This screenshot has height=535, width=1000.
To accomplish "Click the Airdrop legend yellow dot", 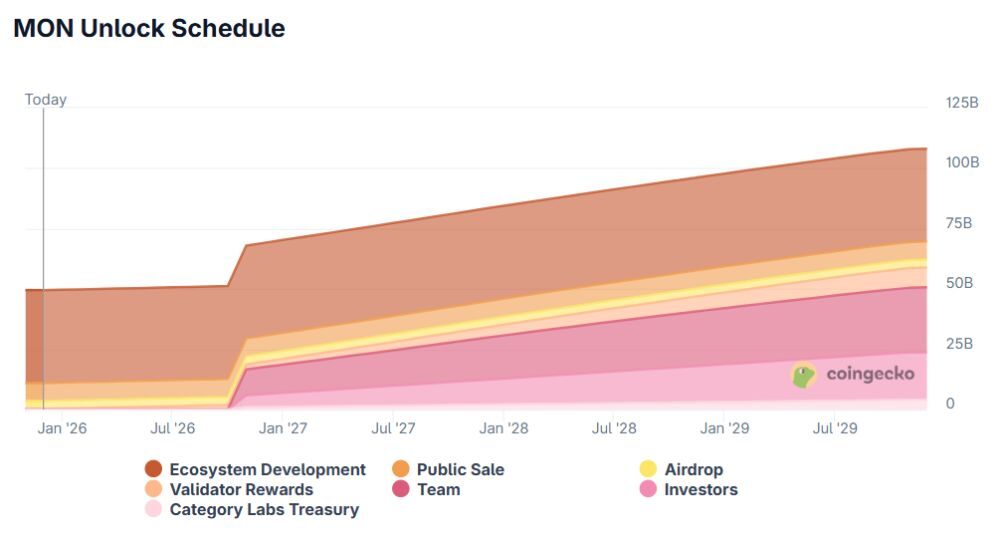I will pos(648,470).
